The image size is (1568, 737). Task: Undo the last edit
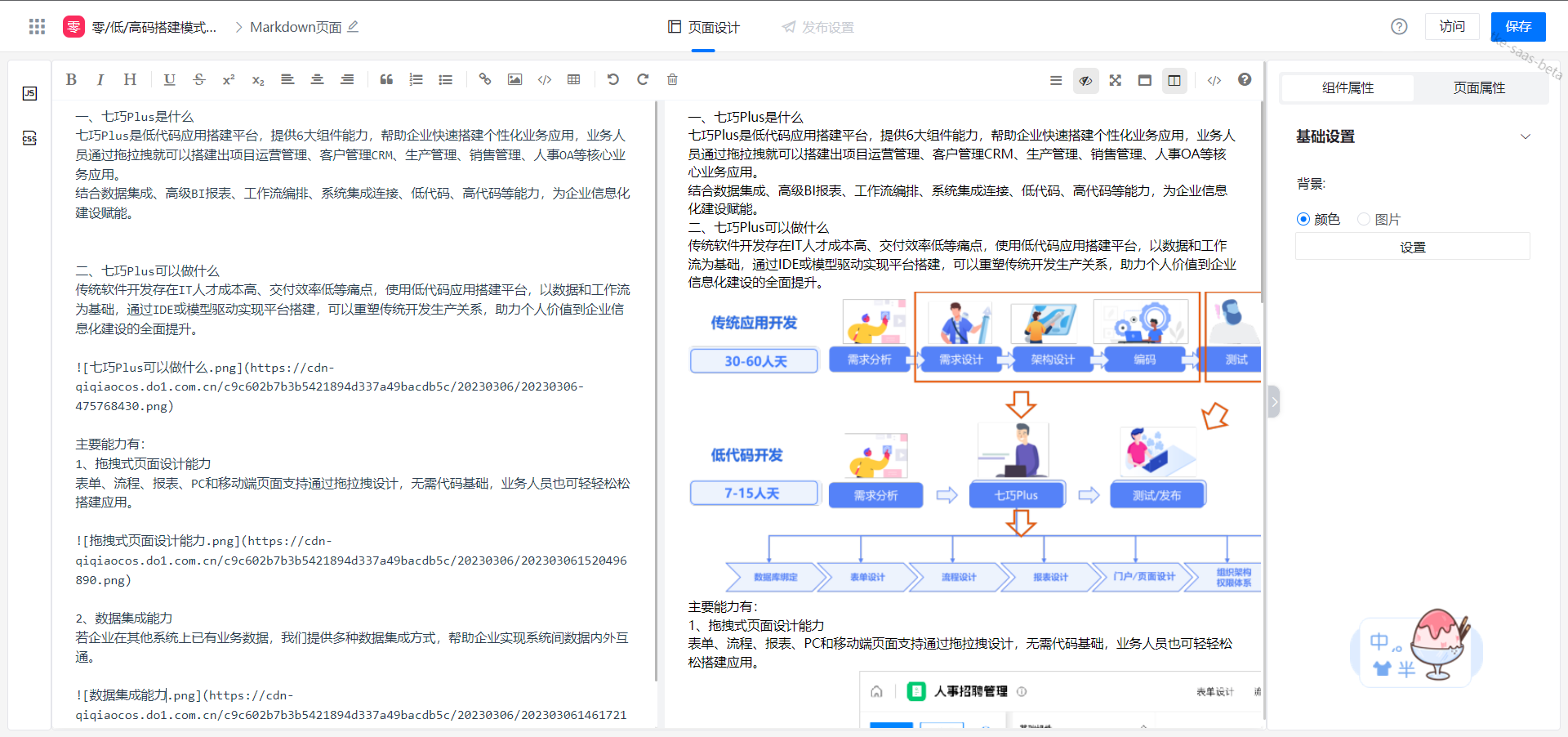coord(613,79)
